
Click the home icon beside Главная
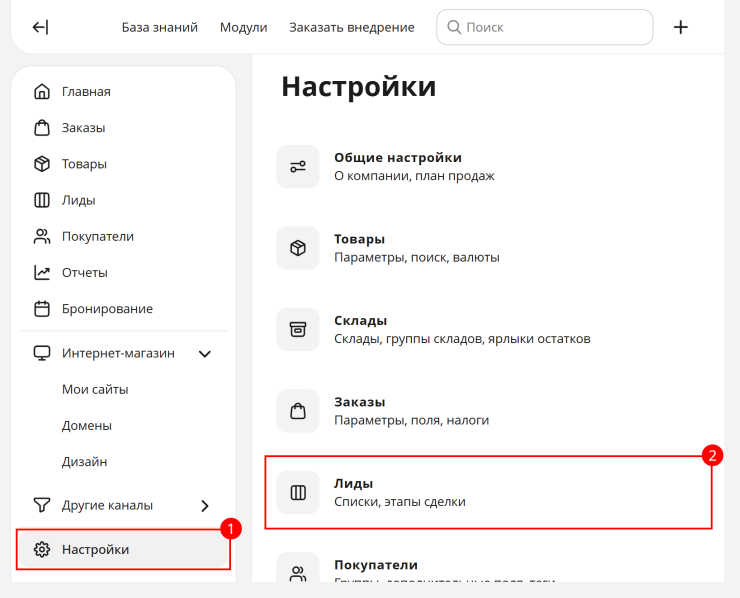tap(42, 92)
